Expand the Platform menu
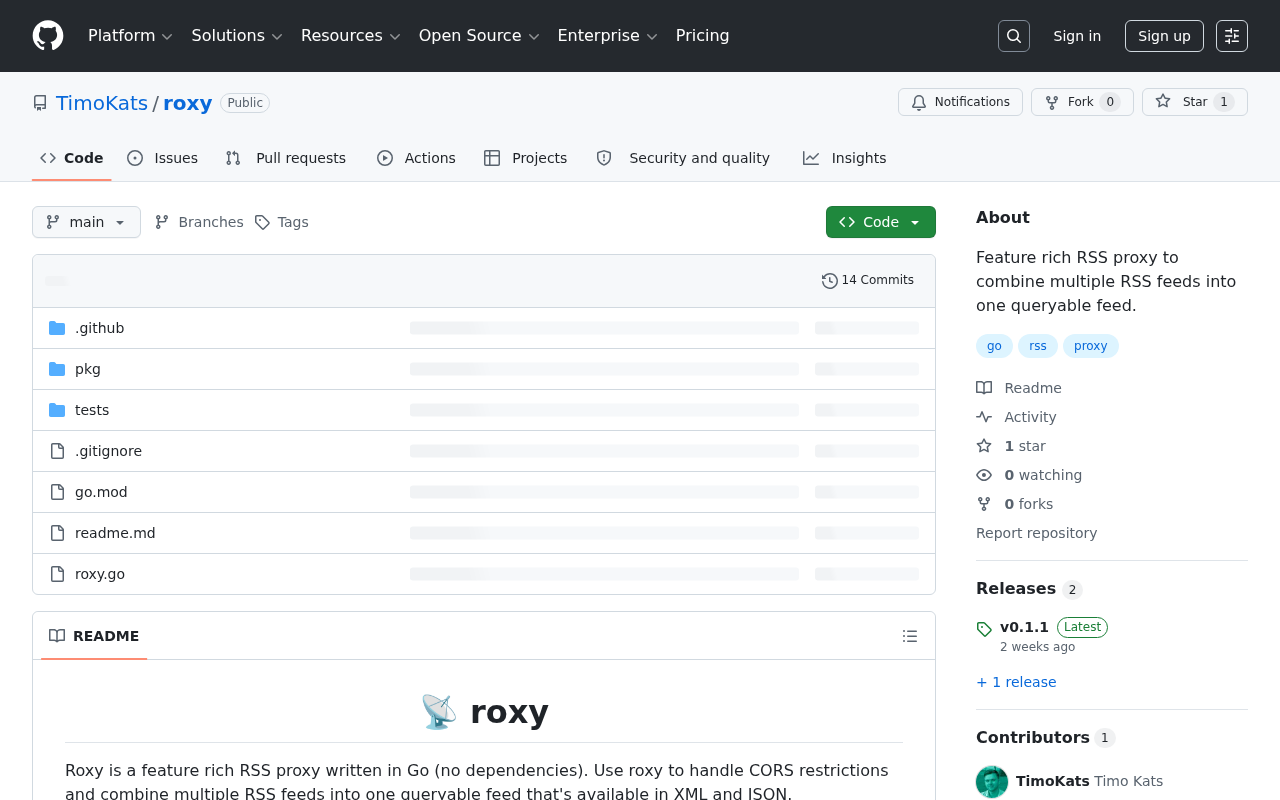 (130, 36)
